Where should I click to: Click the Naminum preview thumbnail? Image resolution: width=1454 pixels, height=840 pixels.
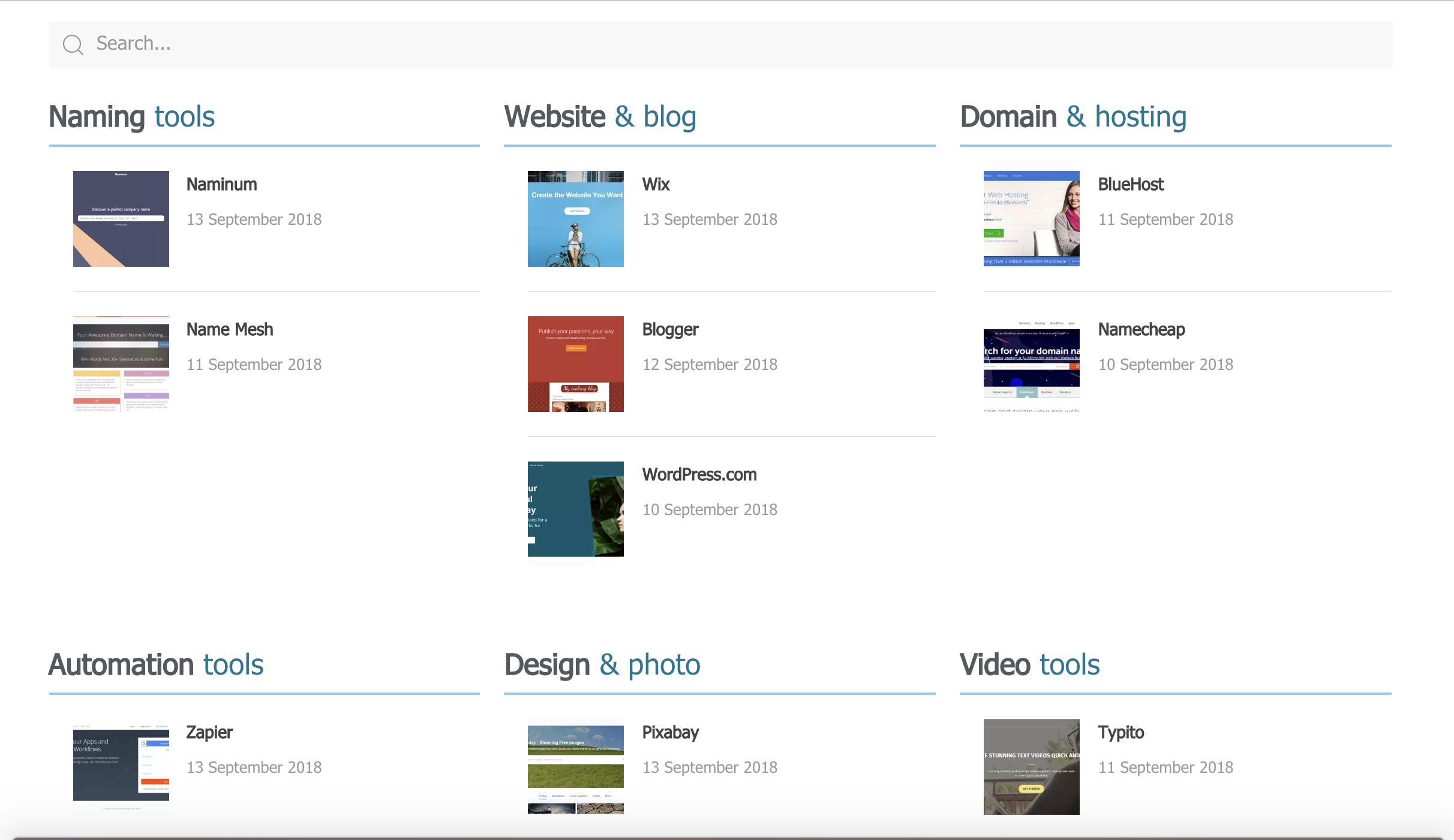point(121,218)
